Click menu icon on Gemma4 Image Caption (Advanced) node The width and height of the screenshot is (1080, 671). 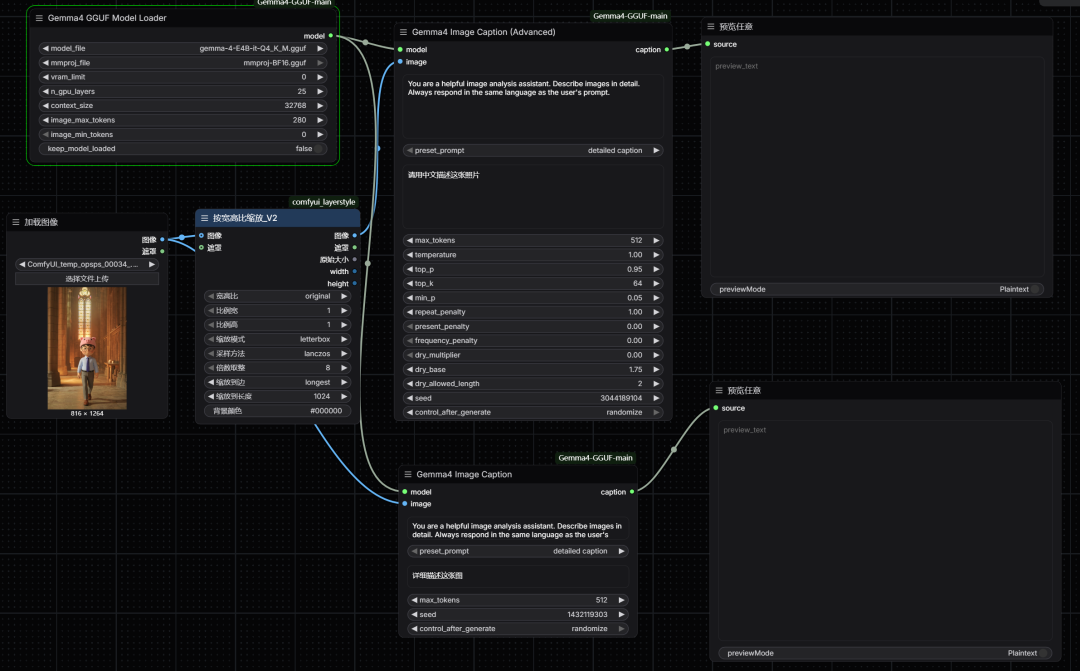[403, 32]
